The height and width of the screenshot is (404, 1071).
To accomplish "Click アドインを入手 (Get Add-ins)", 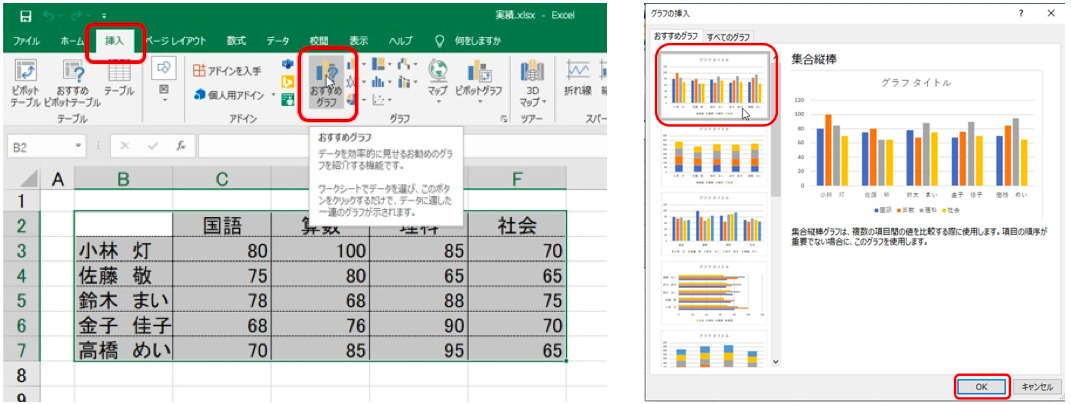I will click(x=226, y=71).
